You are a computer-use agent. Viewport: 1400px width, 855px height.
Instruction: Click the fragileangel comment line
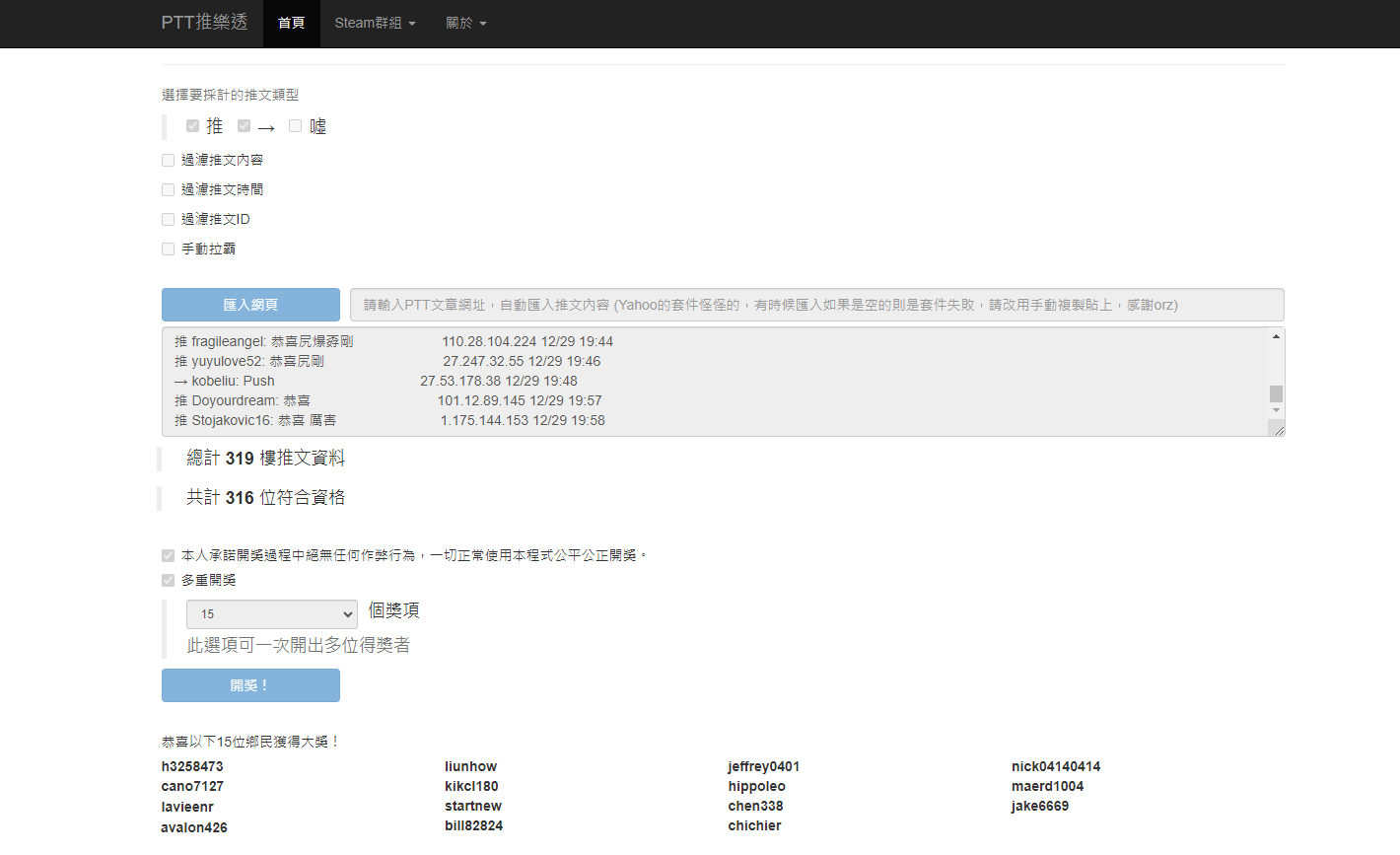(393, 341)
